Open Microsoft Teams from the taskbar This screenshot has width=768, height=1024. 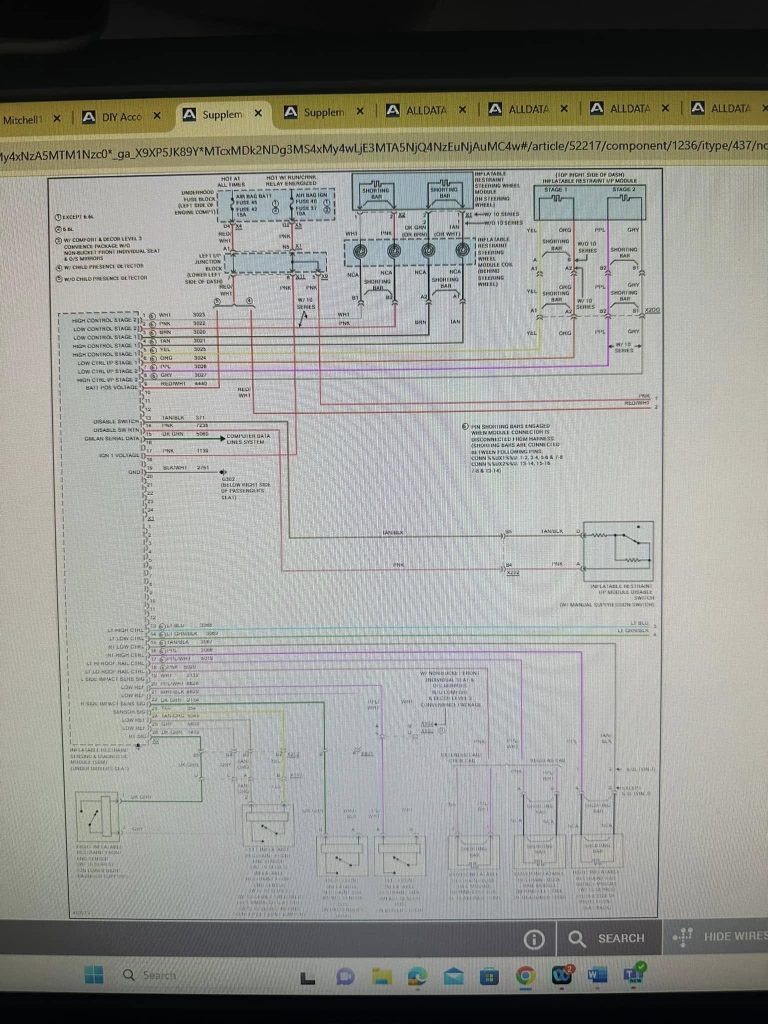(x=634, y=973)
